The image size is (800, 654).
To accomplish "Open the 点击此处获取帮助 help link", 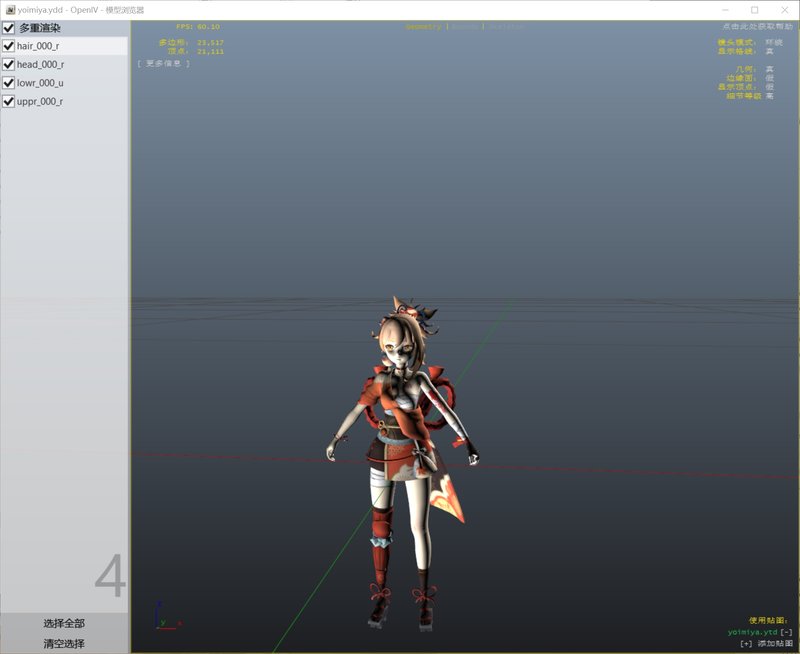I will [x=756, y=26].
